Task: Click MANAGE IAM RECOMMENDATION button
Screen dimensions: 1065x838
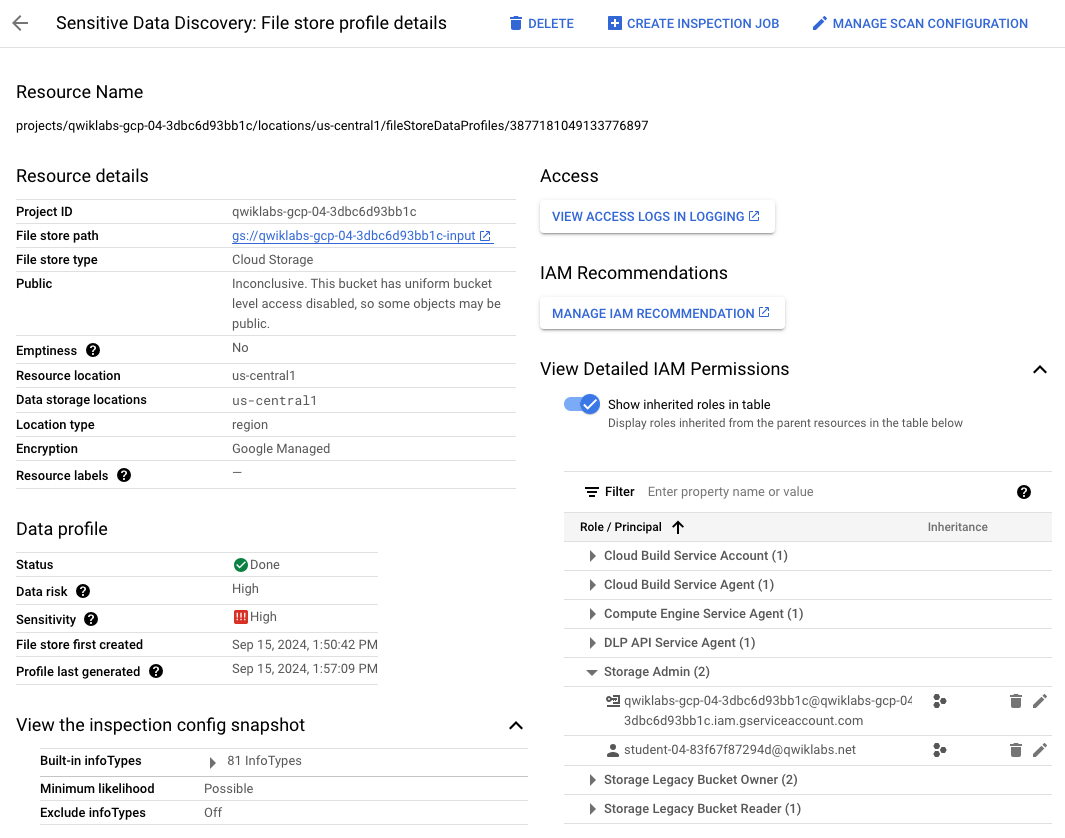Action: click(662, 313)
